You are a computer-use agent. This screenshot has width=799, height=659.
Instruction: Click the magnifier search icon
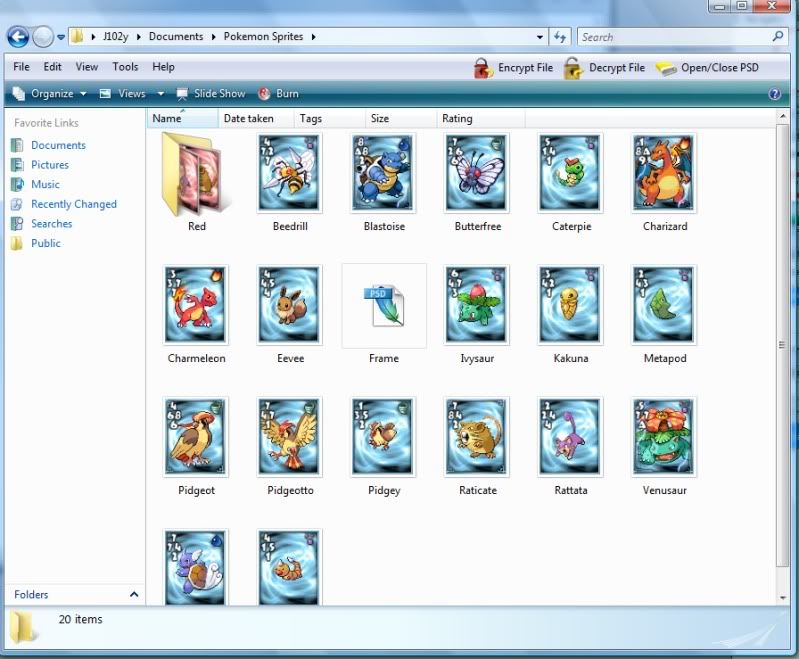tap(778, 36)
